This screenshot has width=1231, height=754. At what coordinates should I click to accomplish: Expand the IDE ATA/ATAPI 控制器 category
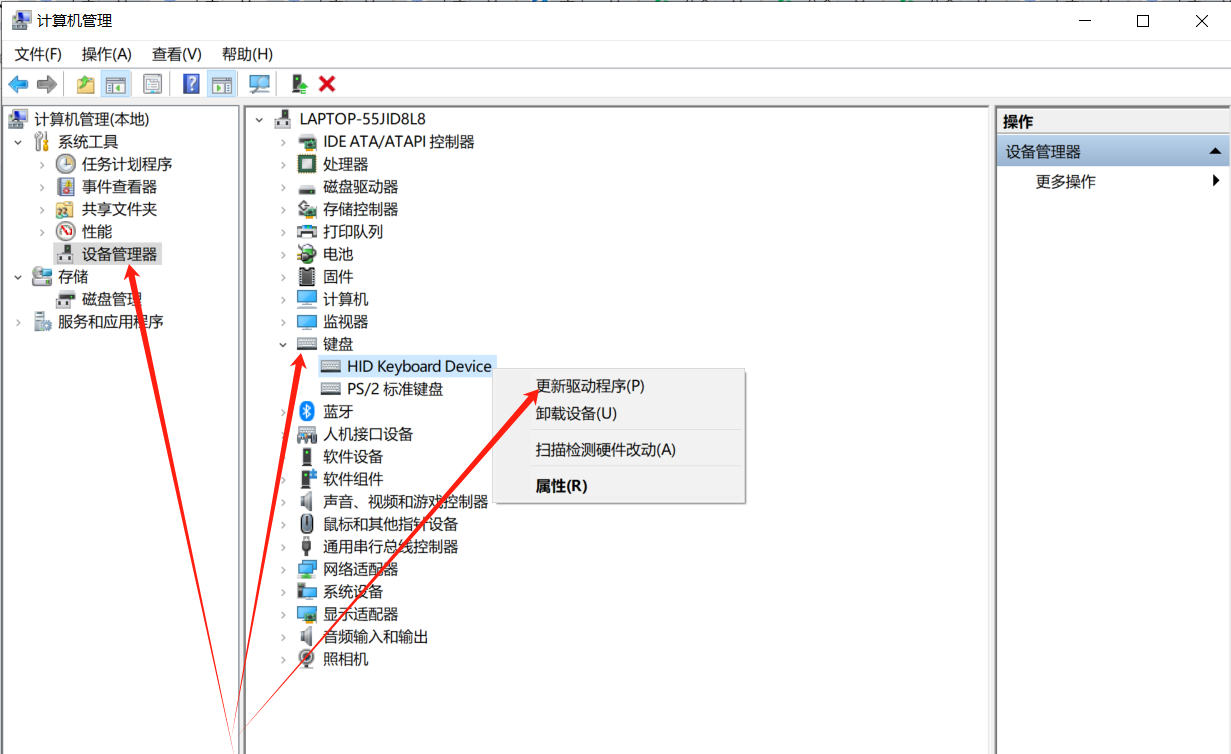tap(283, 142)
